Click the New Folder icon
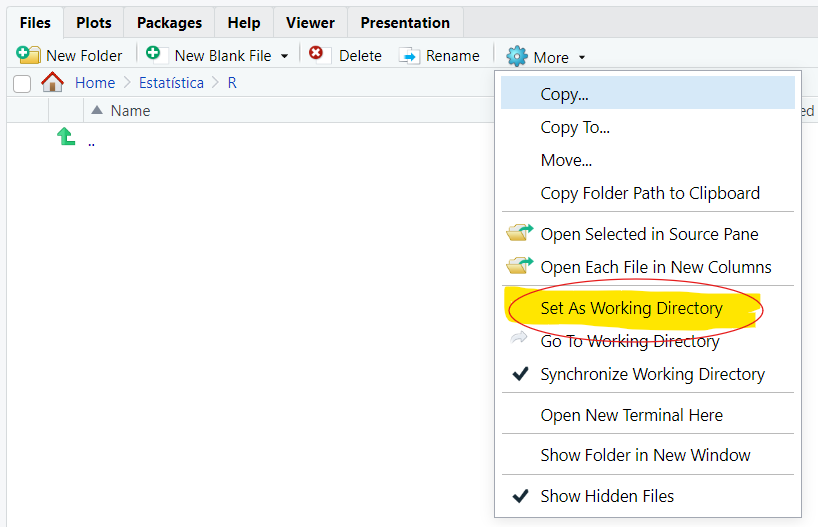 (29, 55)
